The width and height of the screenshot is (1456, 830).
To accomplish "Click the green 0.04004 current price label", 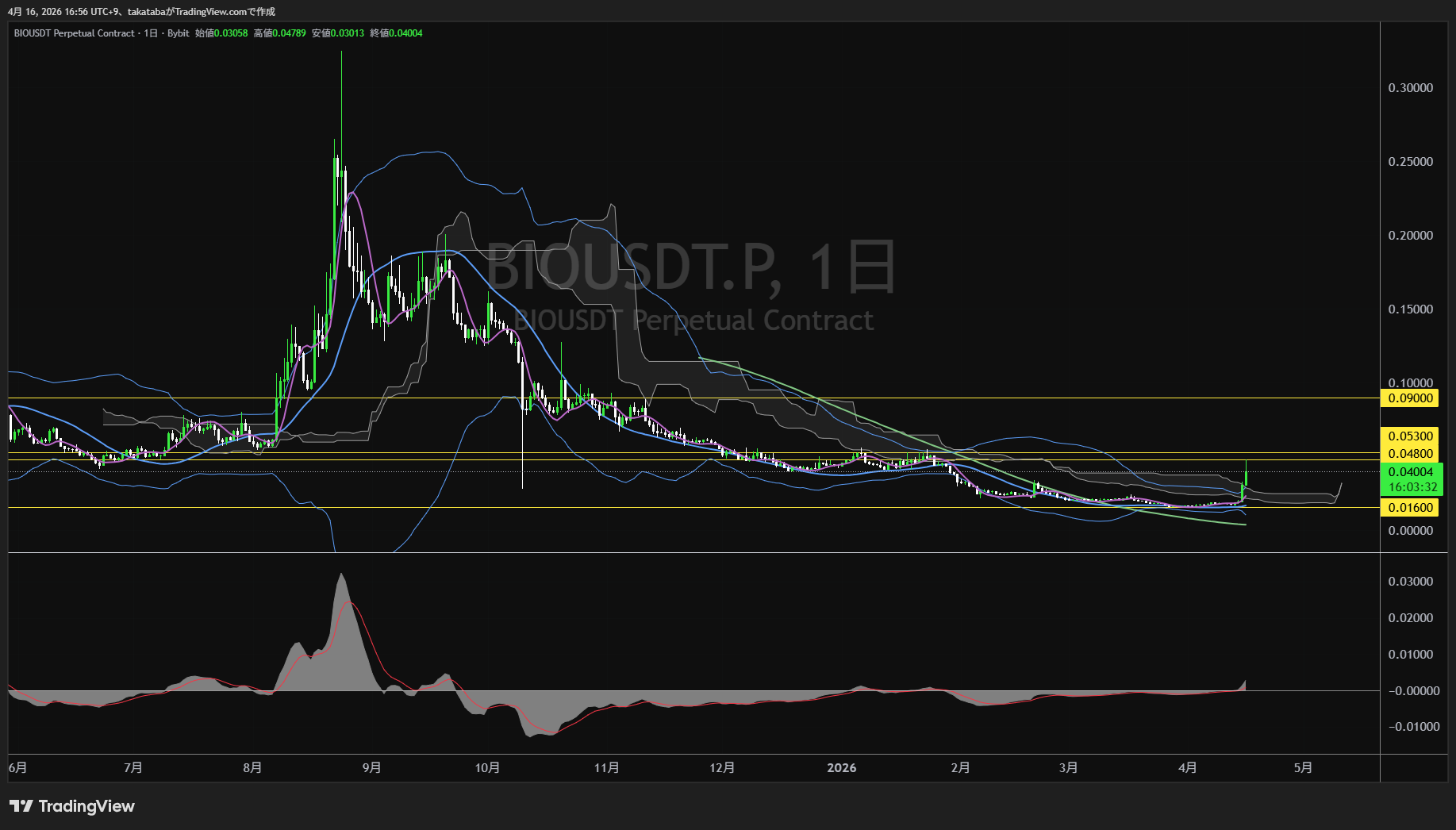I will [x=1410, y=472].
